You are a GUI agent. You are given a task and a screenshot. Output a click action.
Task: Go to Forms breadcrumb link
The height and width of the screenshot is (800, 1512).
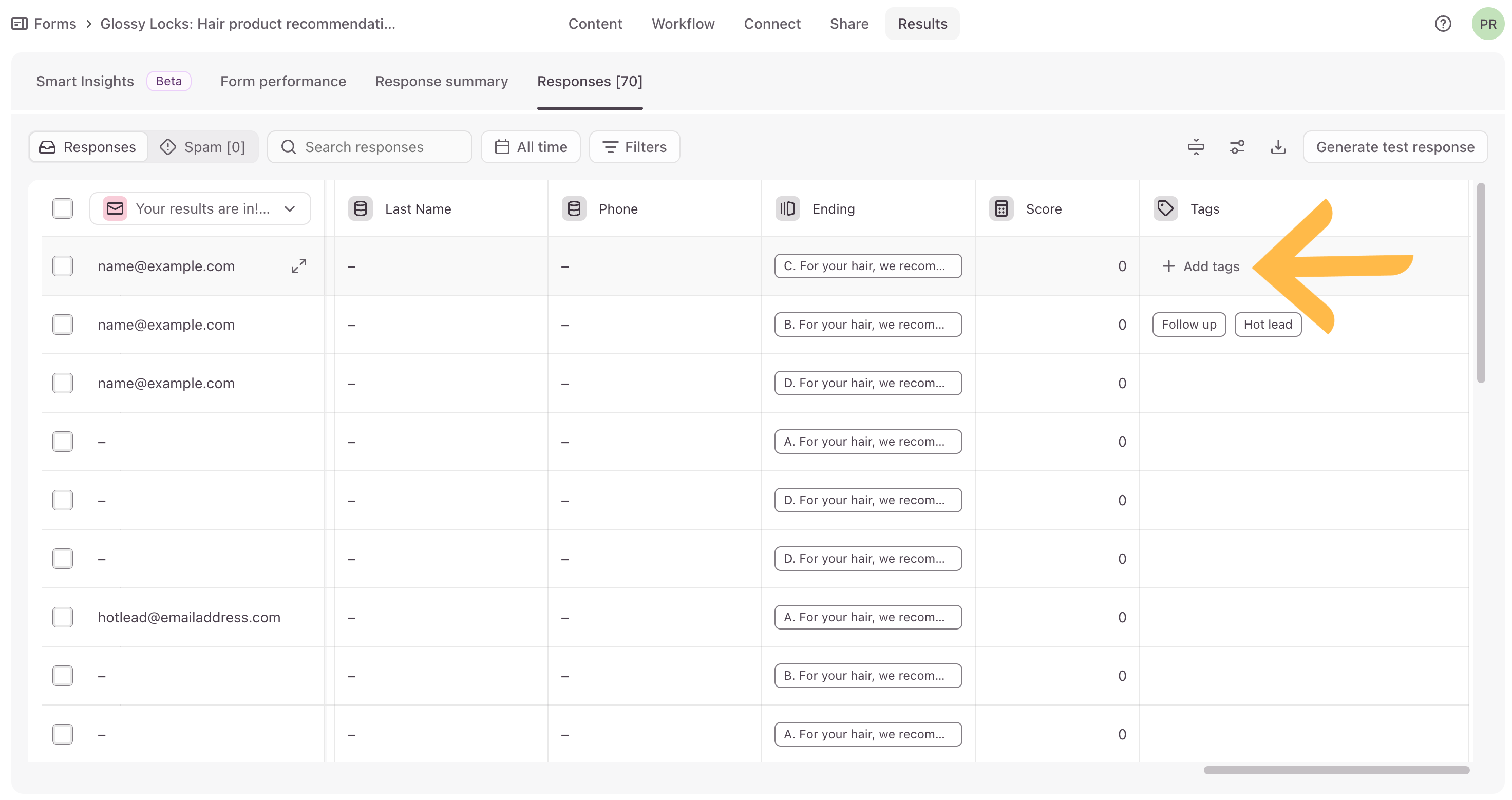coord(54,24)
